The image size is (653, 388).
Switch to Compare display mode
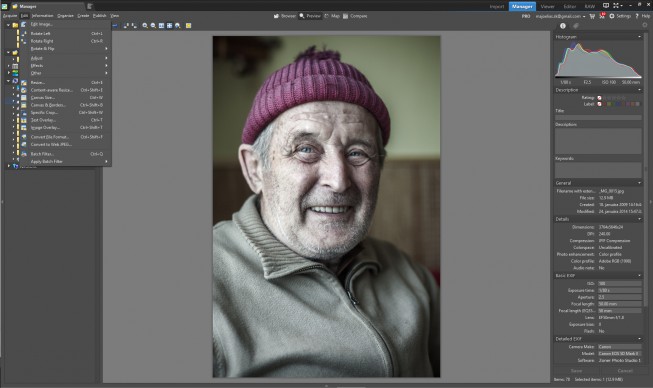[x=355, y=16]
